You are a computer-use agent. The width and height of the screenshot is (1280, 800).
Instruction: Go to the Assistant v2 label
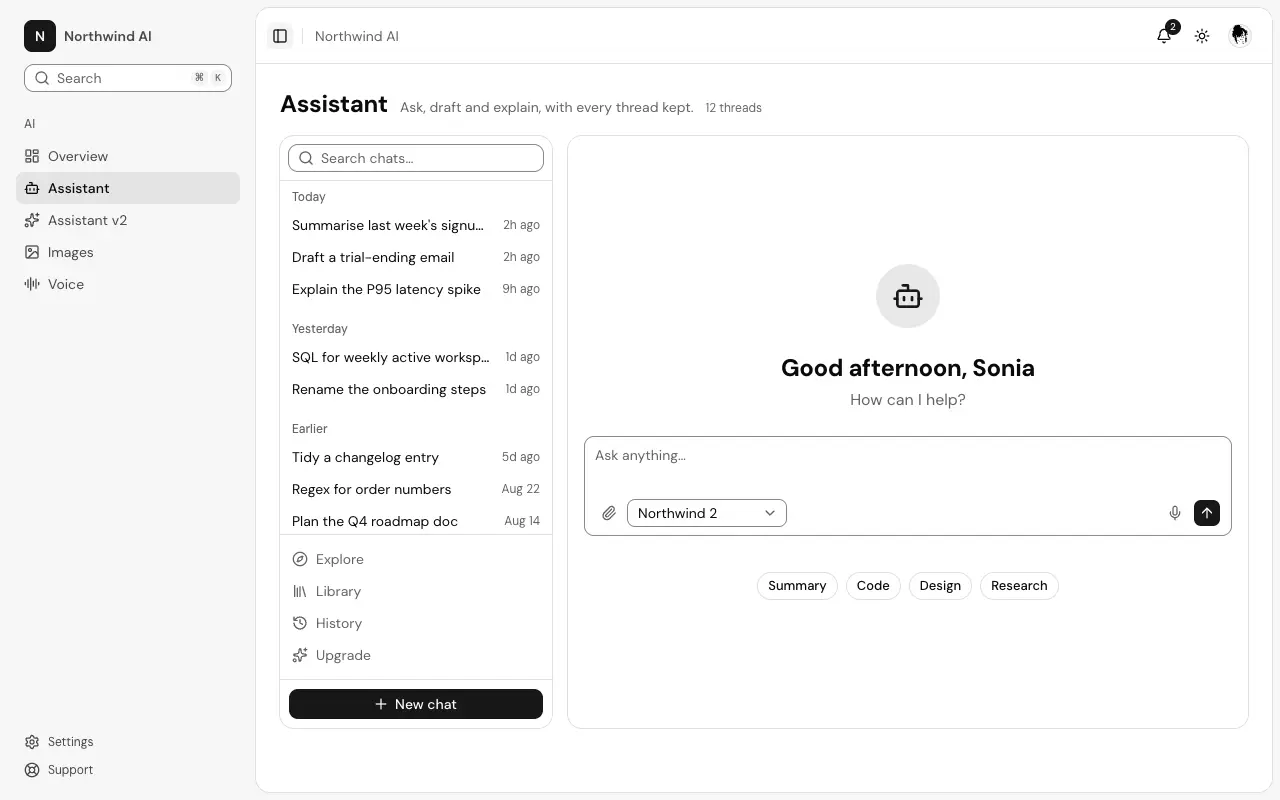coord(88,220)
